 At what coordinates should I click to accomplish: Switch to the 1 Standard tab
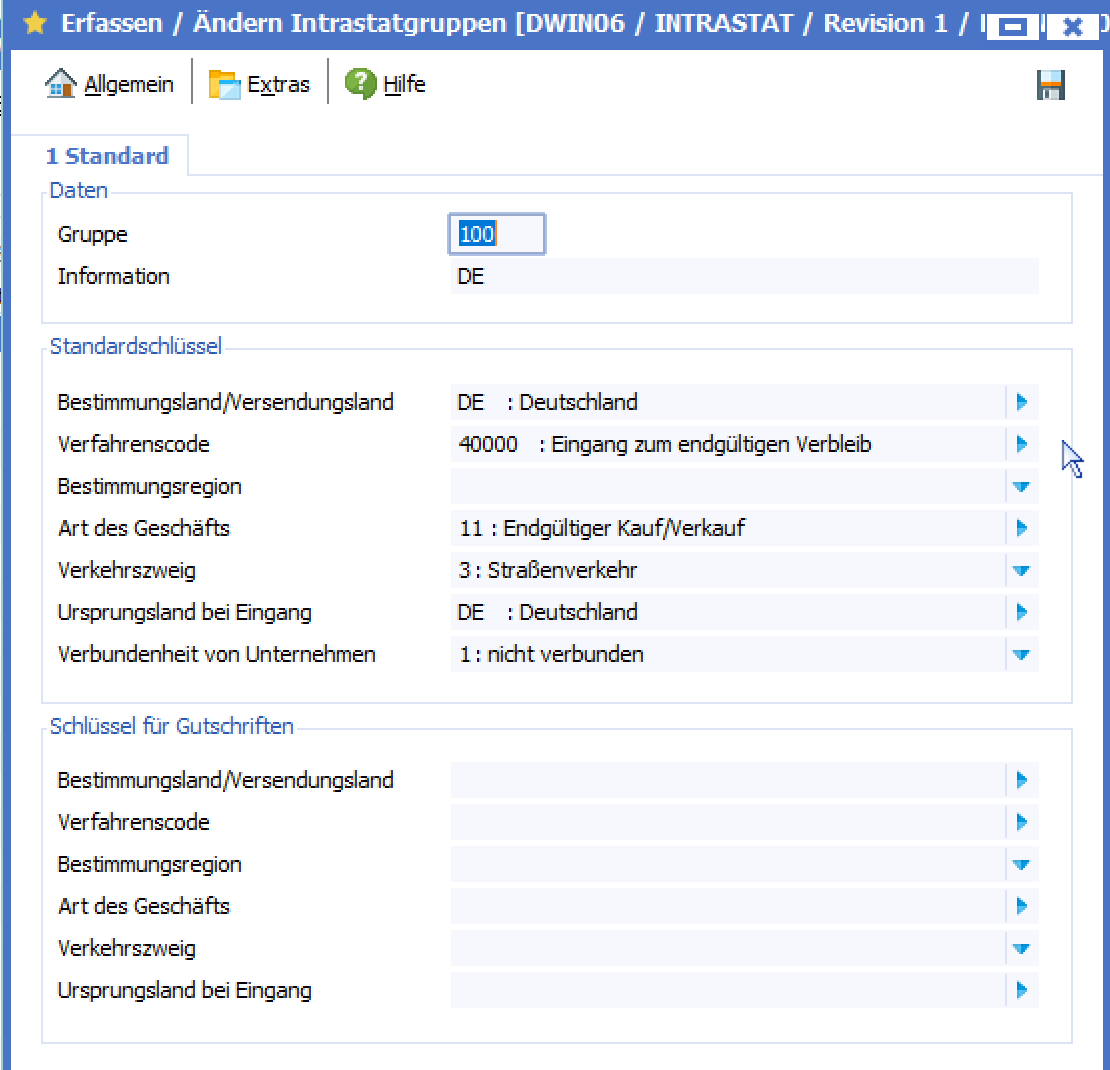point(107,156)
